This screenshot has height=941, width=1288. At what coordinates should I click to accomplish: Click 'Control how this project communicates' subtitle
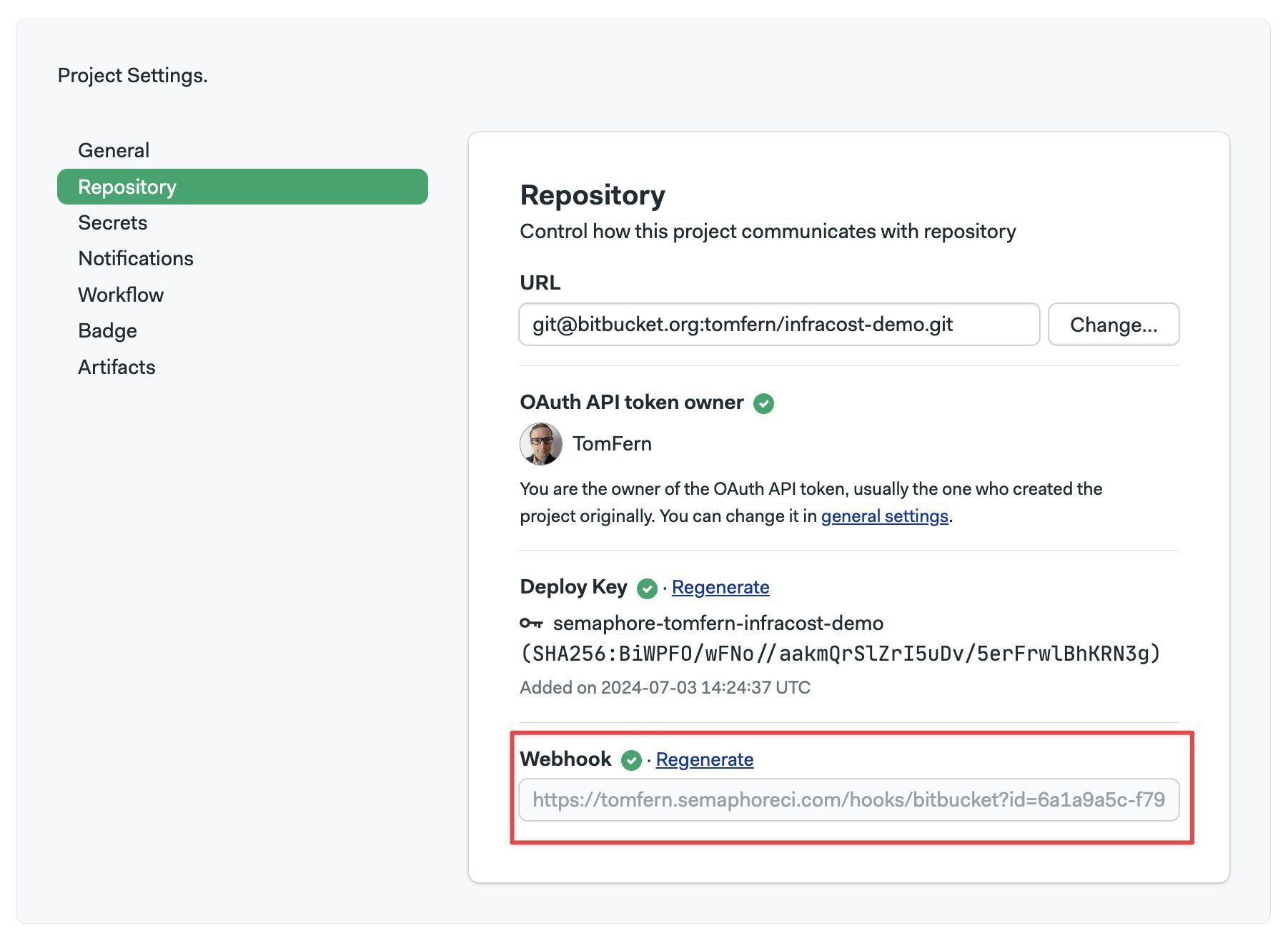pos(768,232)
